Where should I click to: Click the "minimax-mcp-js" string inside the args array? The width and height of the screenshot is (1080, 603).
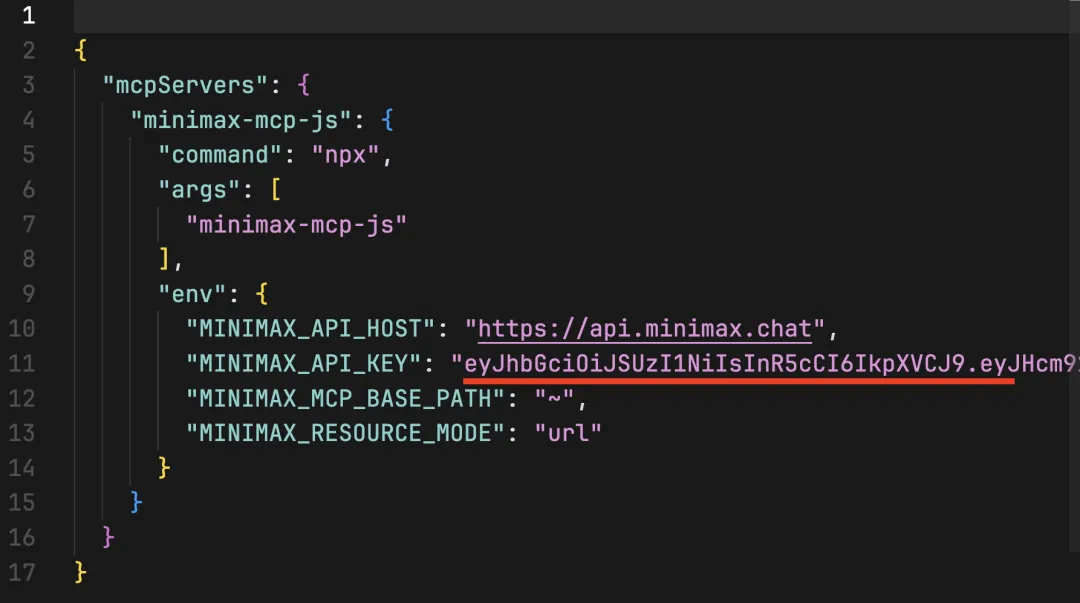click(x=296, y=225)
